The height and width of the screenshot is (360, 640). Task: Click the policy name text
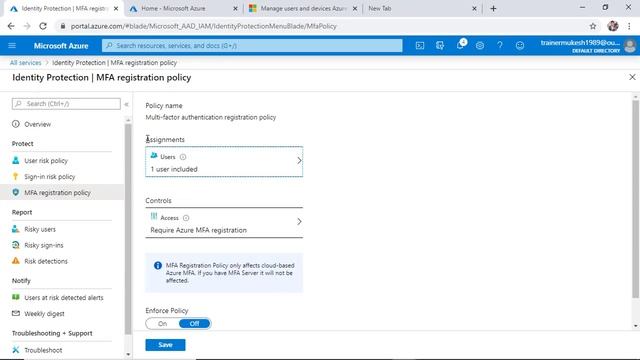(x=211, y=118)
